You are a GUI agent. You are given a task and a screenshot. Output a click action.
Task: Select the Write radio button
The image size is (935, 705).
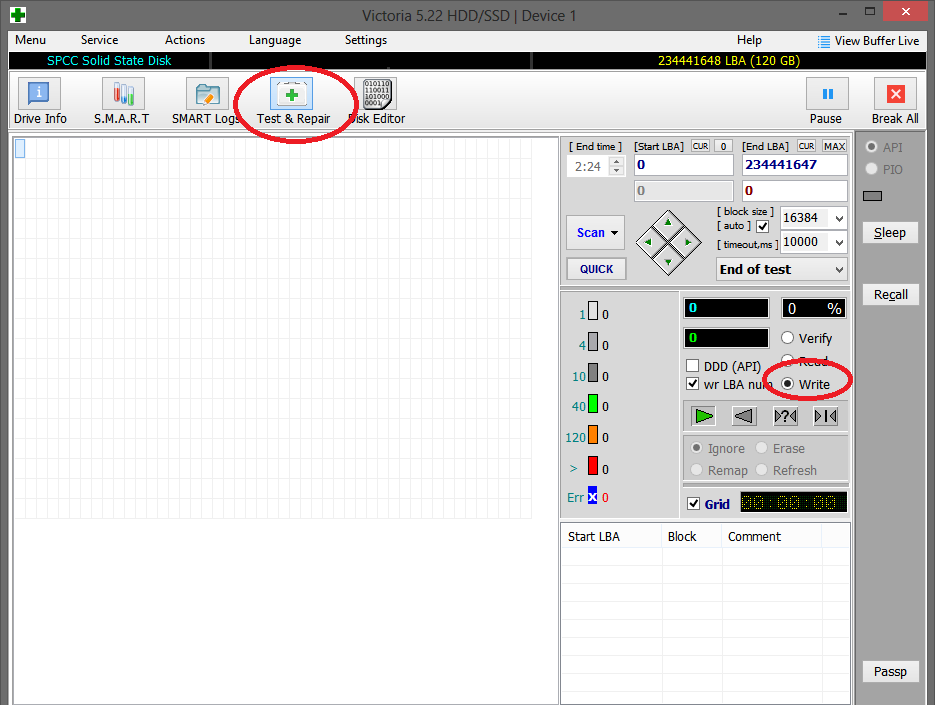(x=787, y=384)
